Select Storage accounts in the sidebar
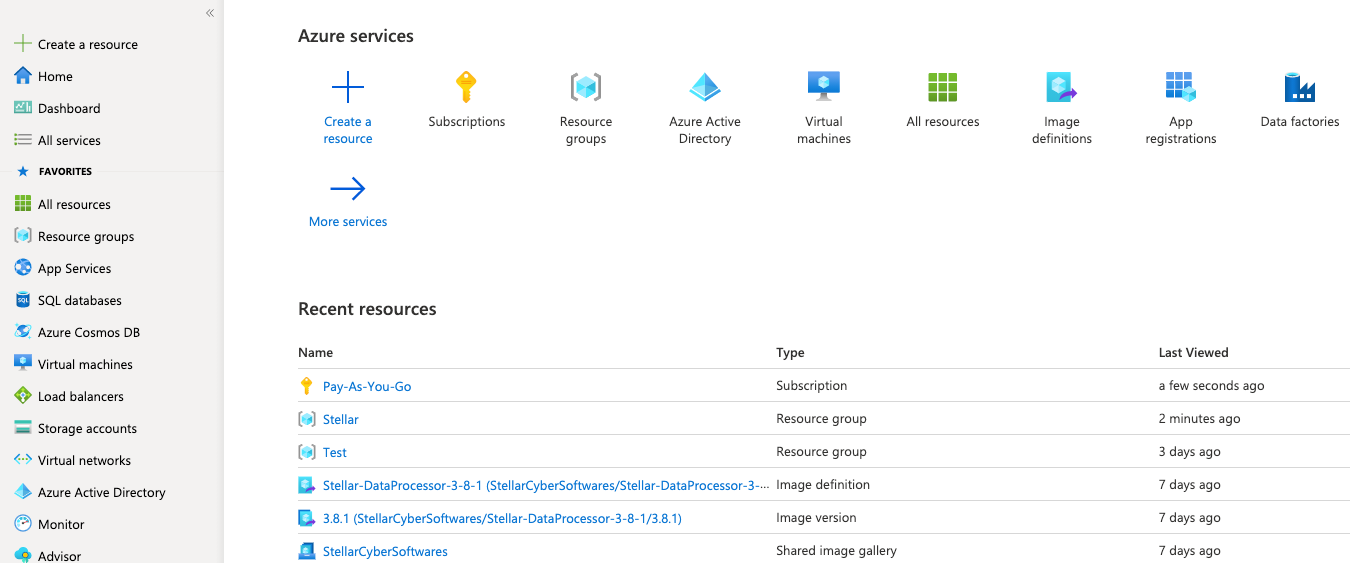Image resolution: width=1371 pixels, height=563 pixels. coord(87,428)
